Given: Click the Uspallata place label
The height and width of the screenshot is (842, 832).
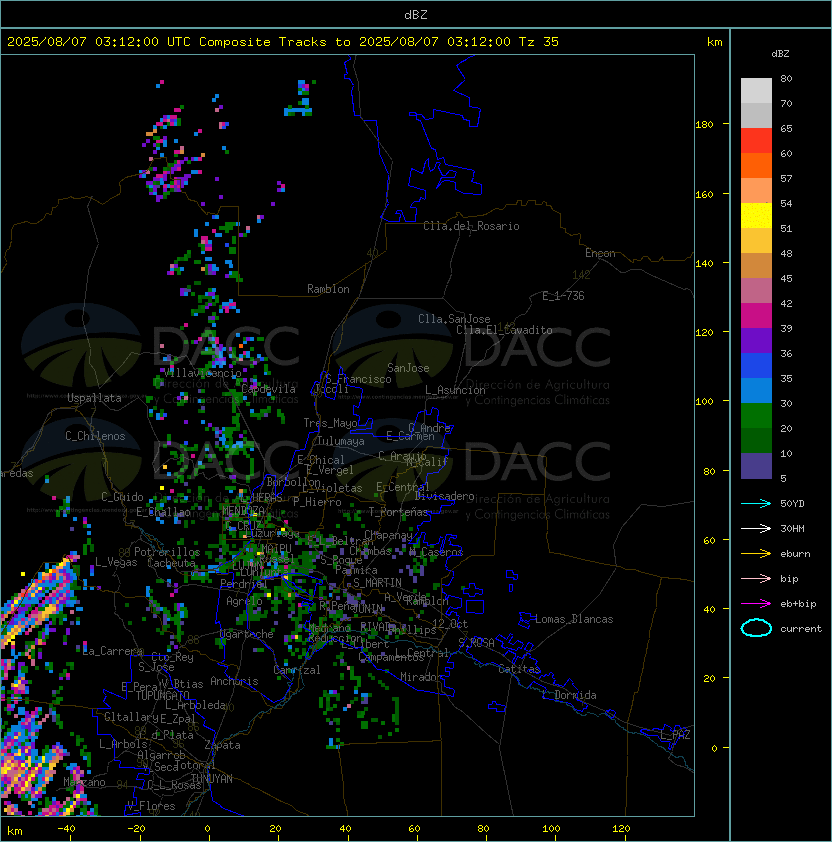Looking at the screenshot, I should click(x=94, y=398).
